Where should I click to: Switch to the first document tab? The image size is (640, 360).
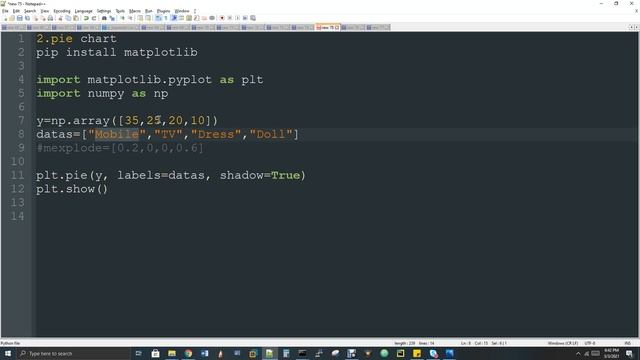[x=13, y=27]
